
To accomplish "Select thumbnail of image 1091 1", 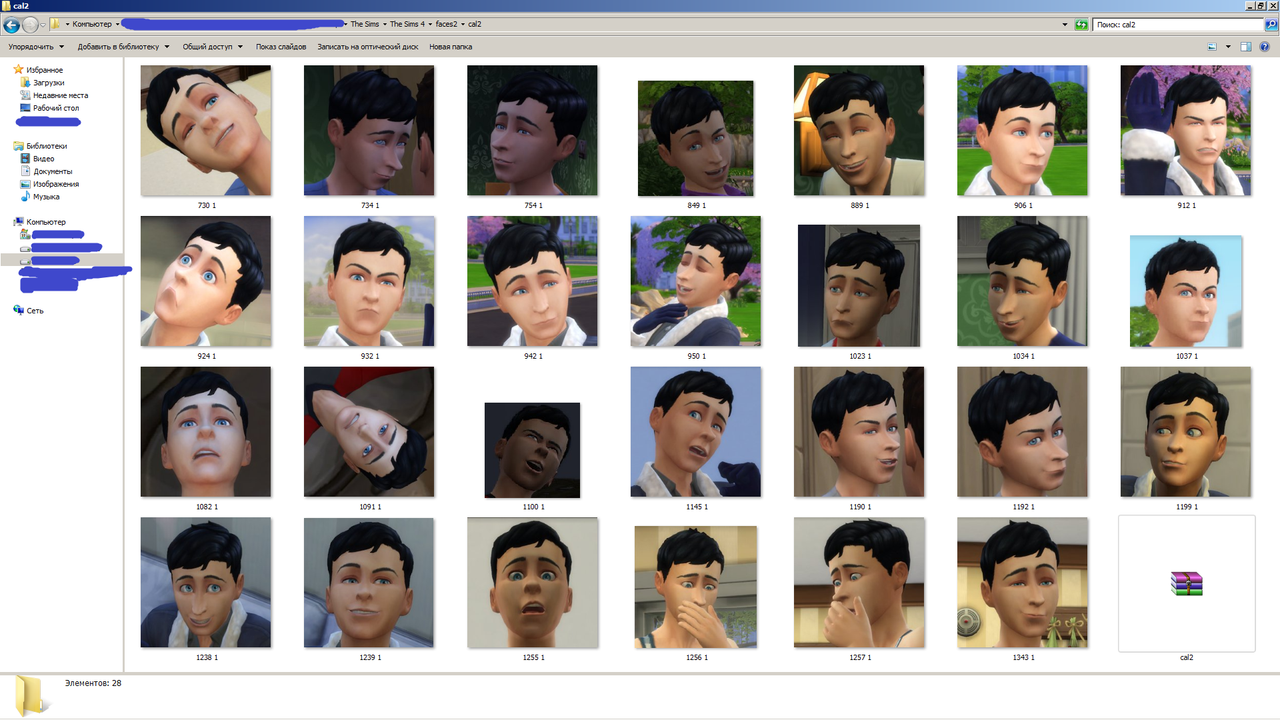I will point(369,432).
